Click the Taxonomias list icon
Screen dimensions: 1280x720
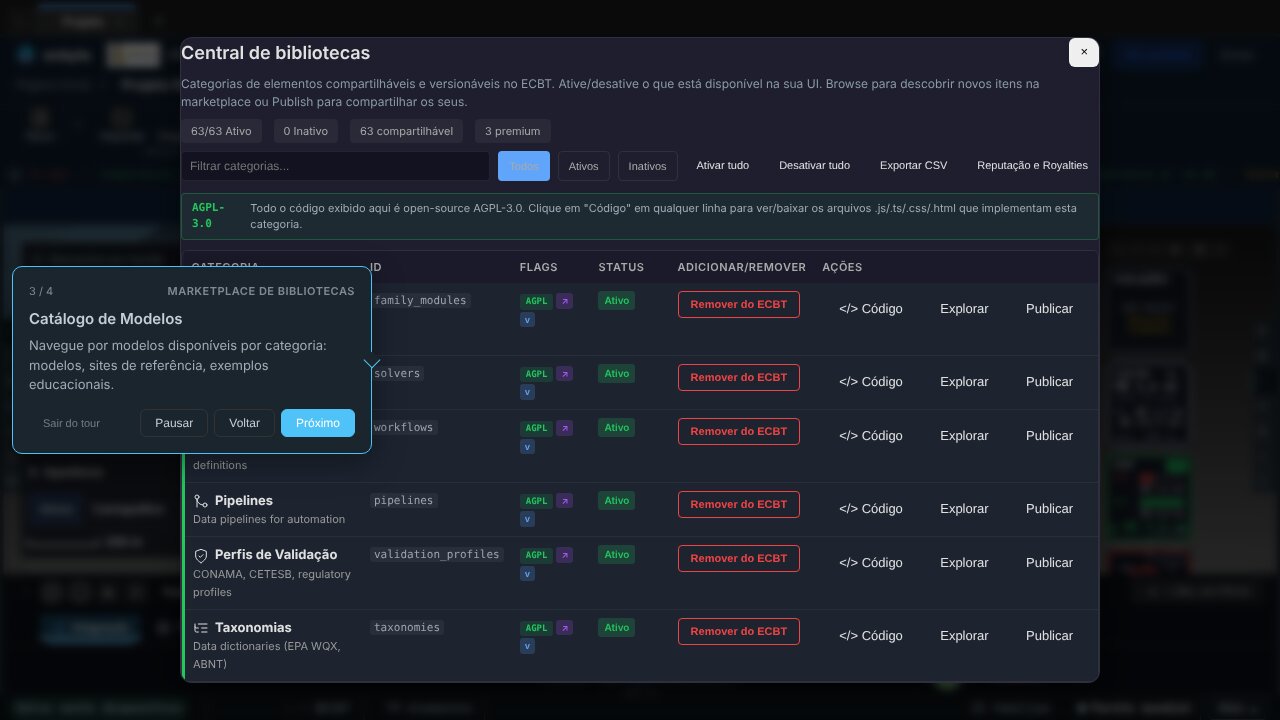point(201,628)
